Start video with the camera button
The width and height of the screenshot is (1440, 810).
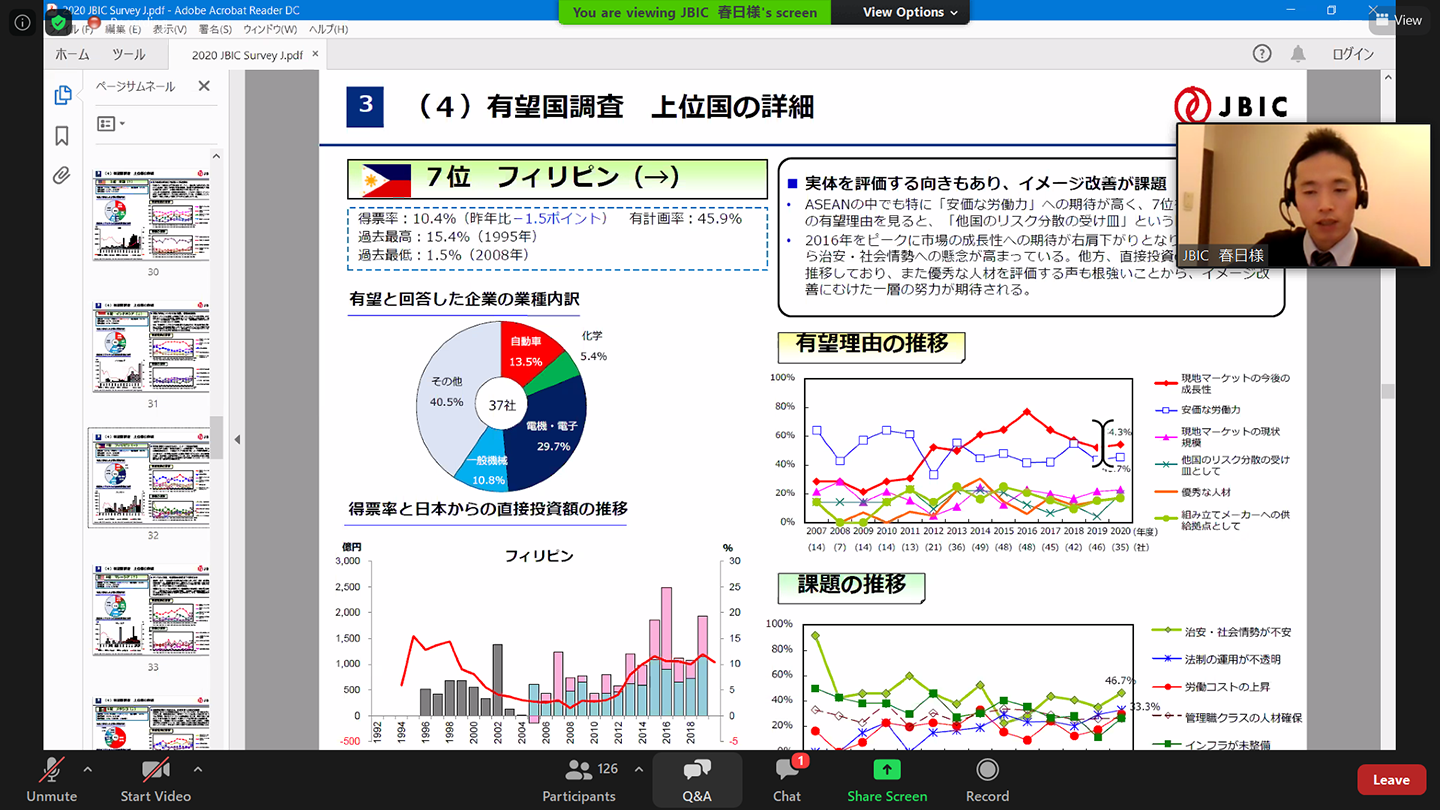(x=155, y=780)
